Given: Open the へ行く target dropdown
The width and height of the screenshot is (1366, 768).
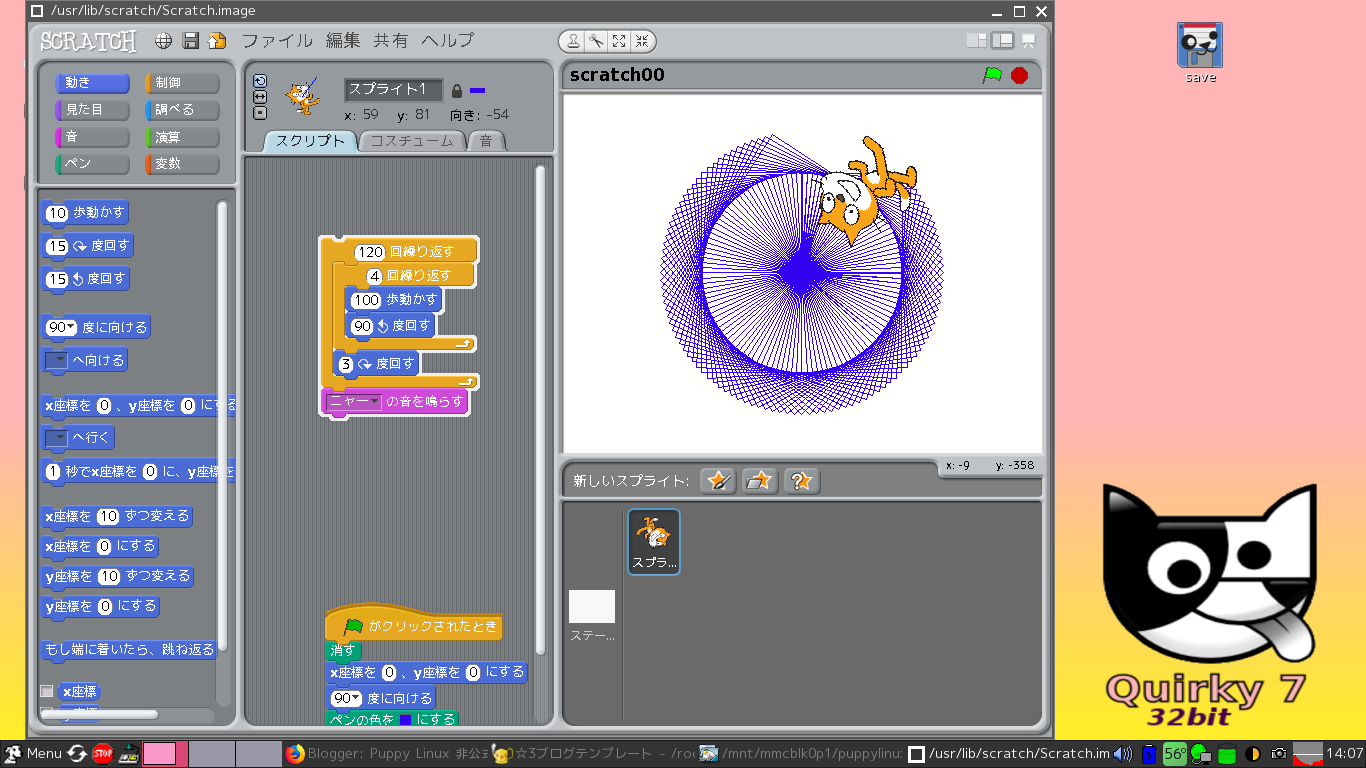Looking at the screenshot, I should [x=57, y=437].
